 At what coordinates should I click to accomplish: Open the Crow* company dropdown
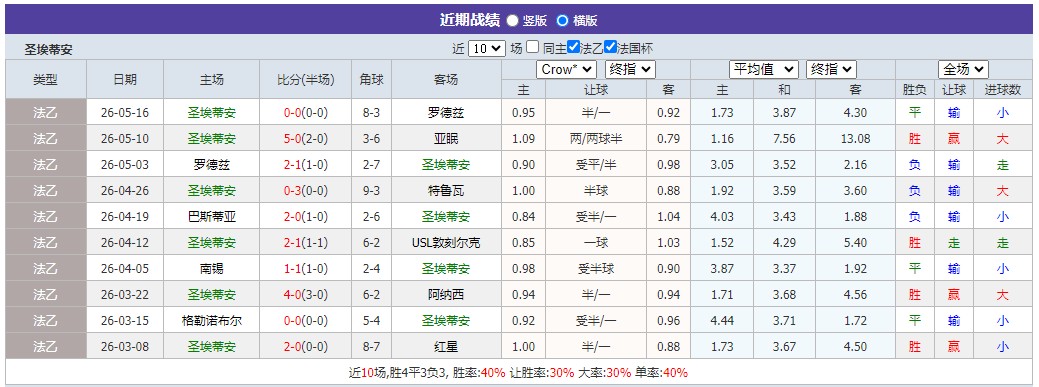pyautogui.click(x=567, y=69)
